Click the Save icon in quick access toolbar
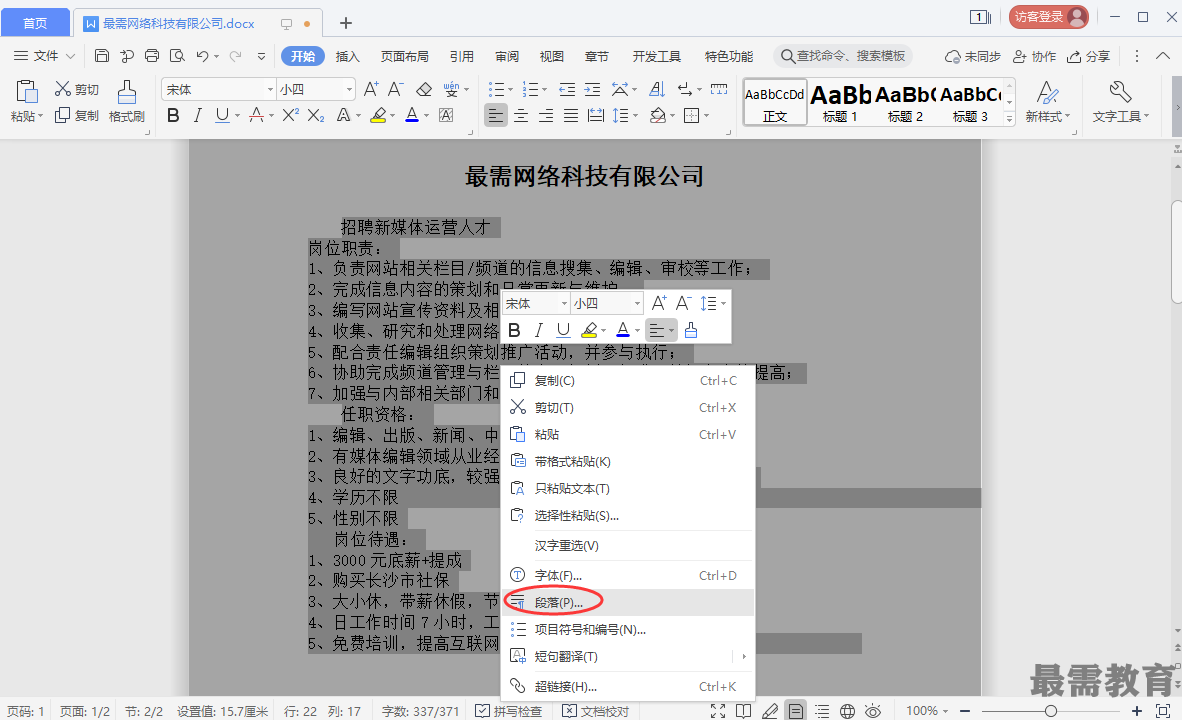The width and height of the screenshot is (1182, 720). pos(102,56)
